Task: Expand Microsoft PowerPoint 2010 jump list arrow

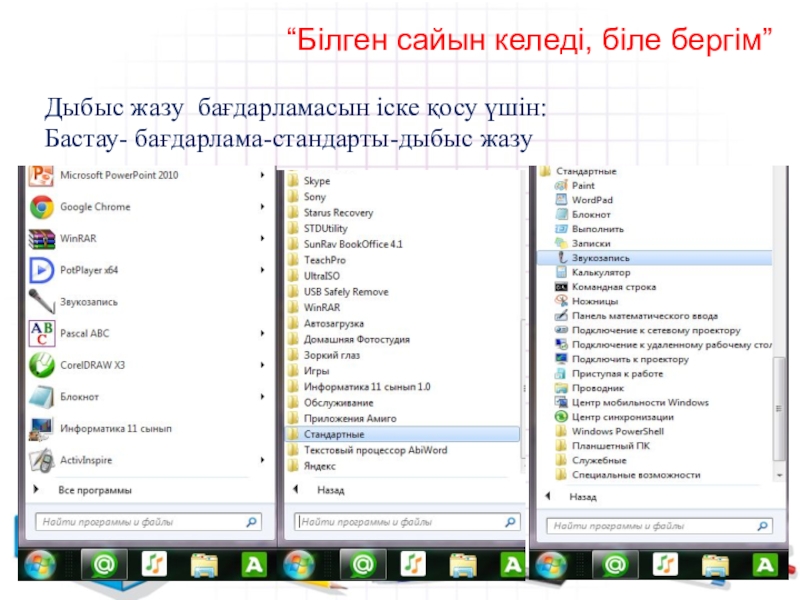Action: (262, 175)
